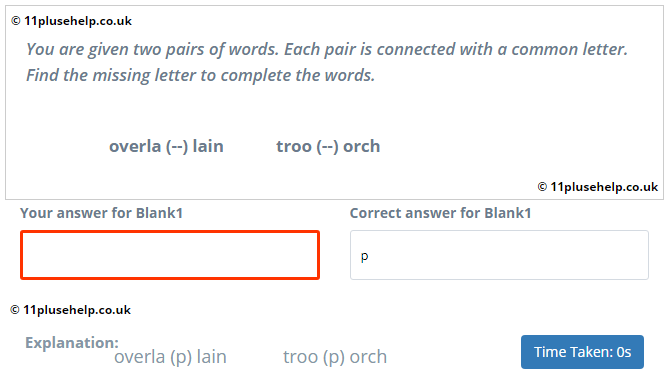Select the 'Your answer for Blank1' label
Image resolution: width=670 pixels, height=381 pixels.
(101, 213)
